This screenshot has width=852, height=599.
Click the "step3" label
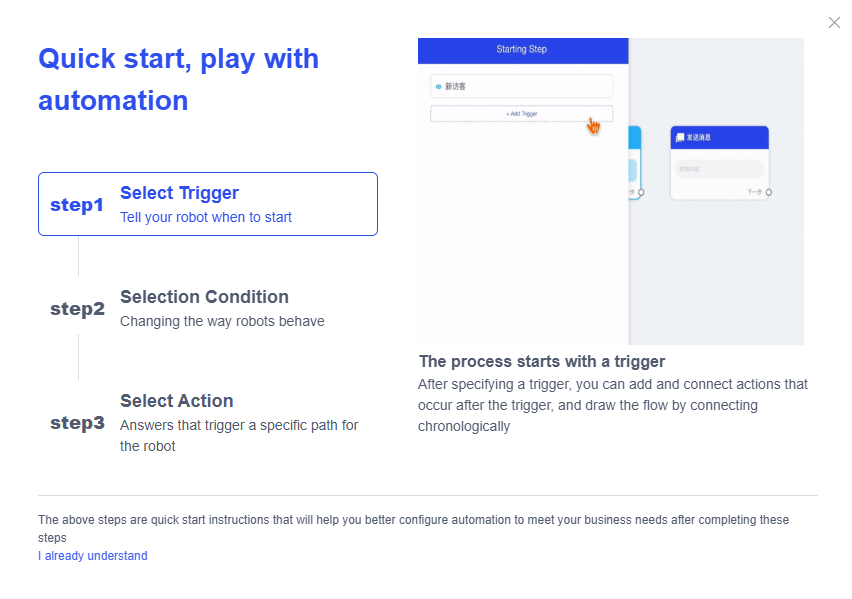(x=77, y=423)
